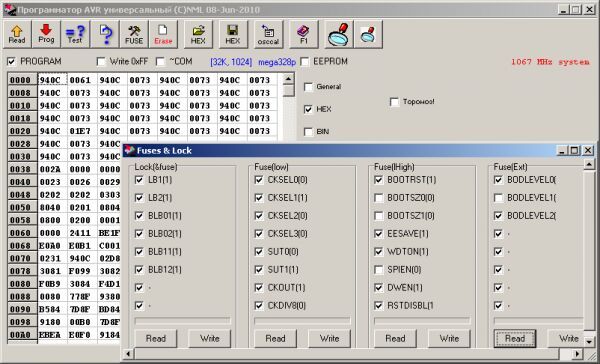The image size is (600, 364).
Task: Click the blue question-mark toolbar icon
Action: 105,34
